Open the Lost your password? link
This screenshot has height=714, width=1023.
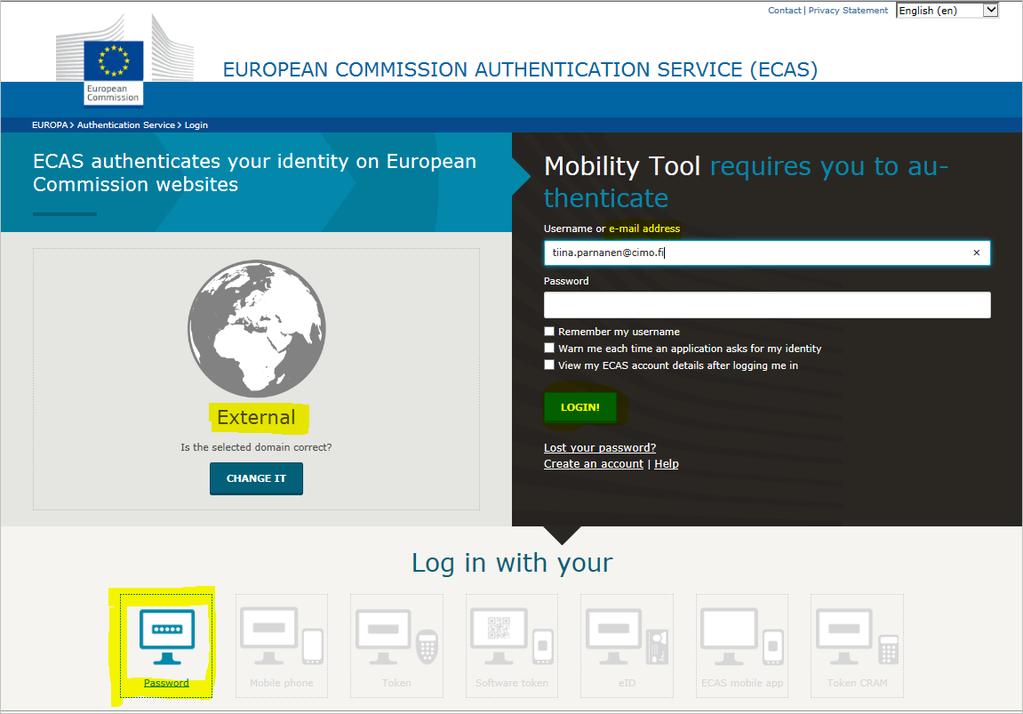(x=600, y=448)
